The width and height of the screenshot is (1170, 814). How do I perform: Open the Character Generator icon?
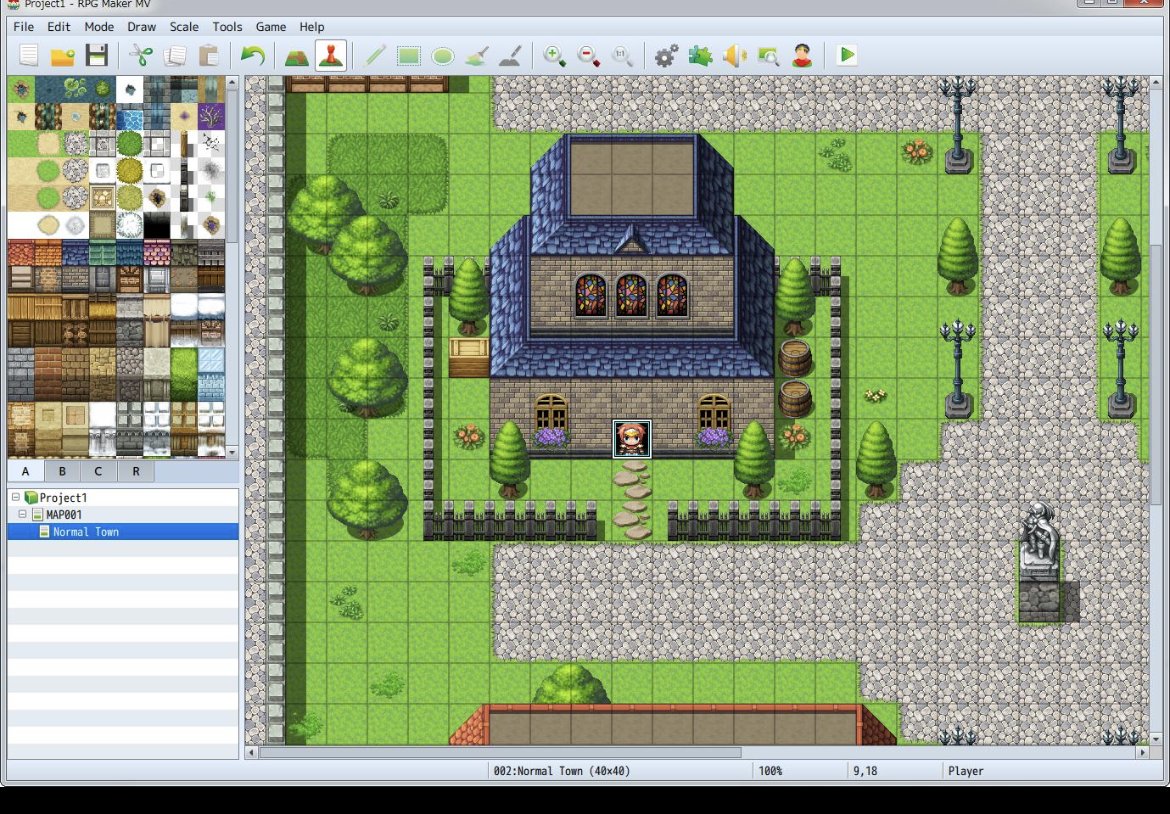[802, 56]
